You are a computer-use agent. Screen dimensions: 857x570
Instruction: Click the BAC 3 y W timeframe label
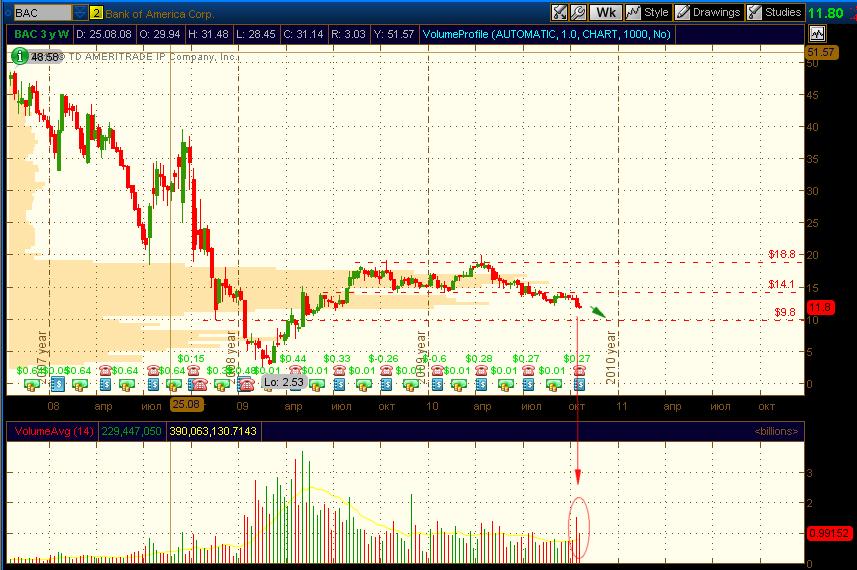point(40,34)
